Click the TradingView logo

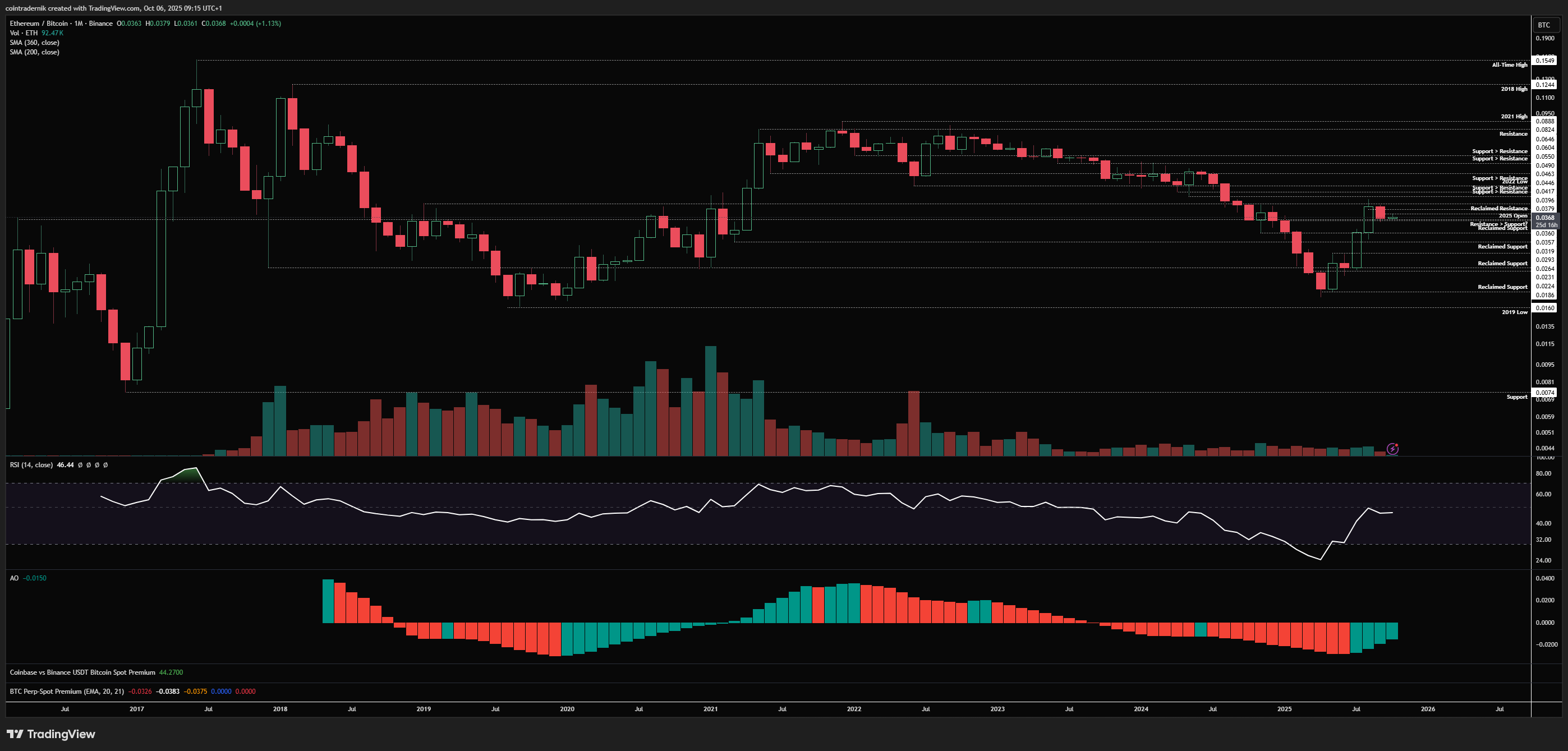tap(51, 734)
